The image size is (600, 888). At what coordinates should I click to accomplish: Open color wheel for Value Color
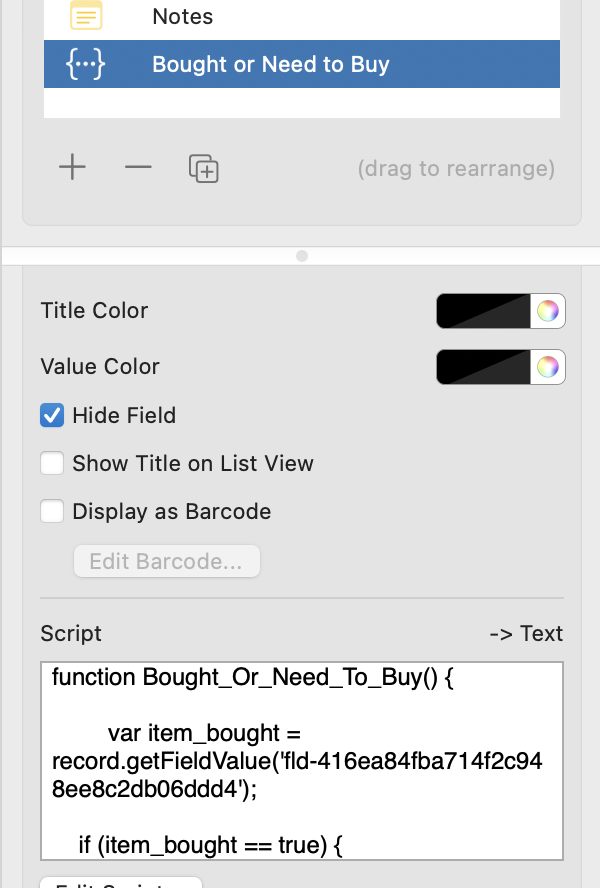pyautogui.click(x=547, y=367)
